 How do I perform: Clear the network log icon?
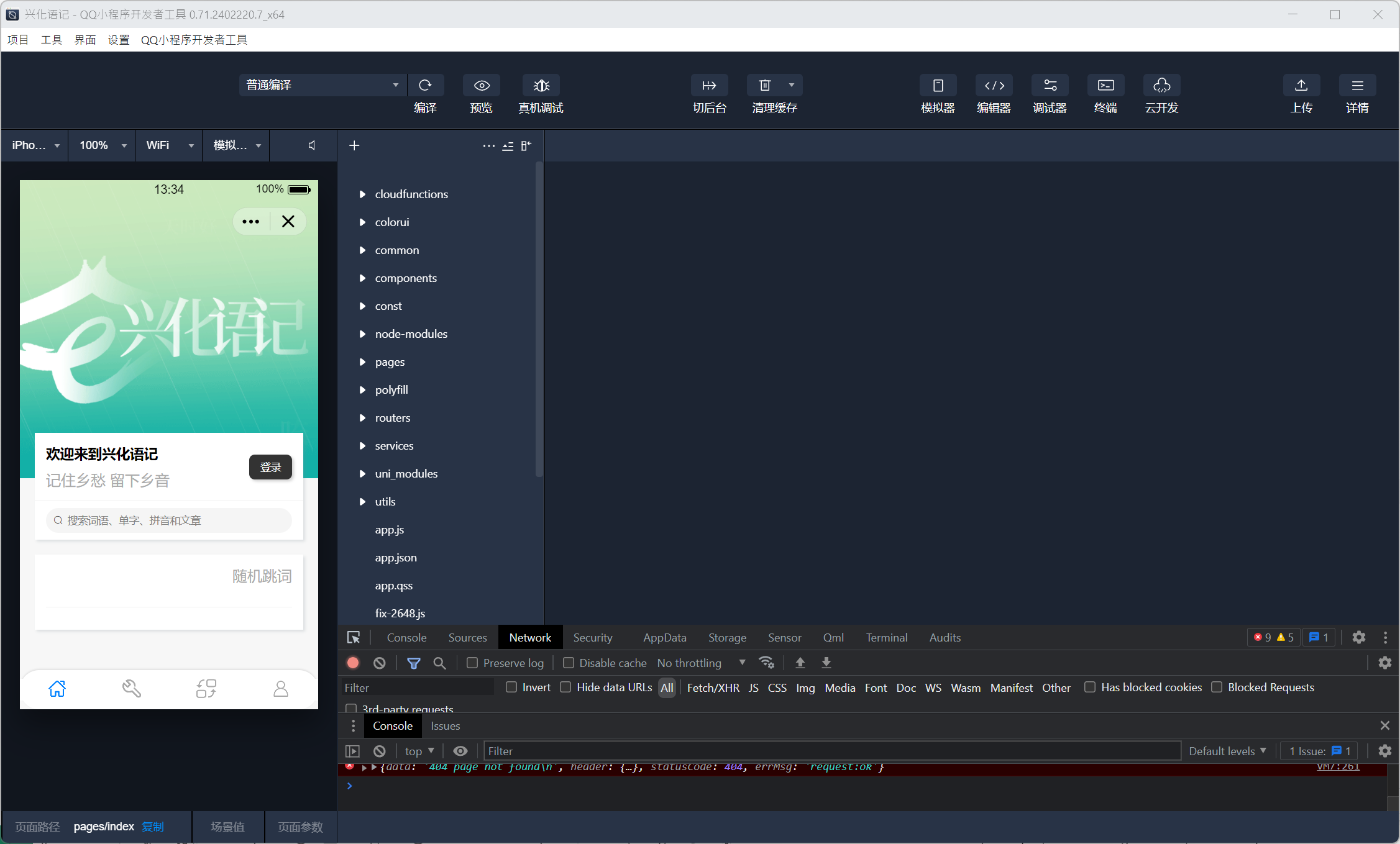pos(380,663)
